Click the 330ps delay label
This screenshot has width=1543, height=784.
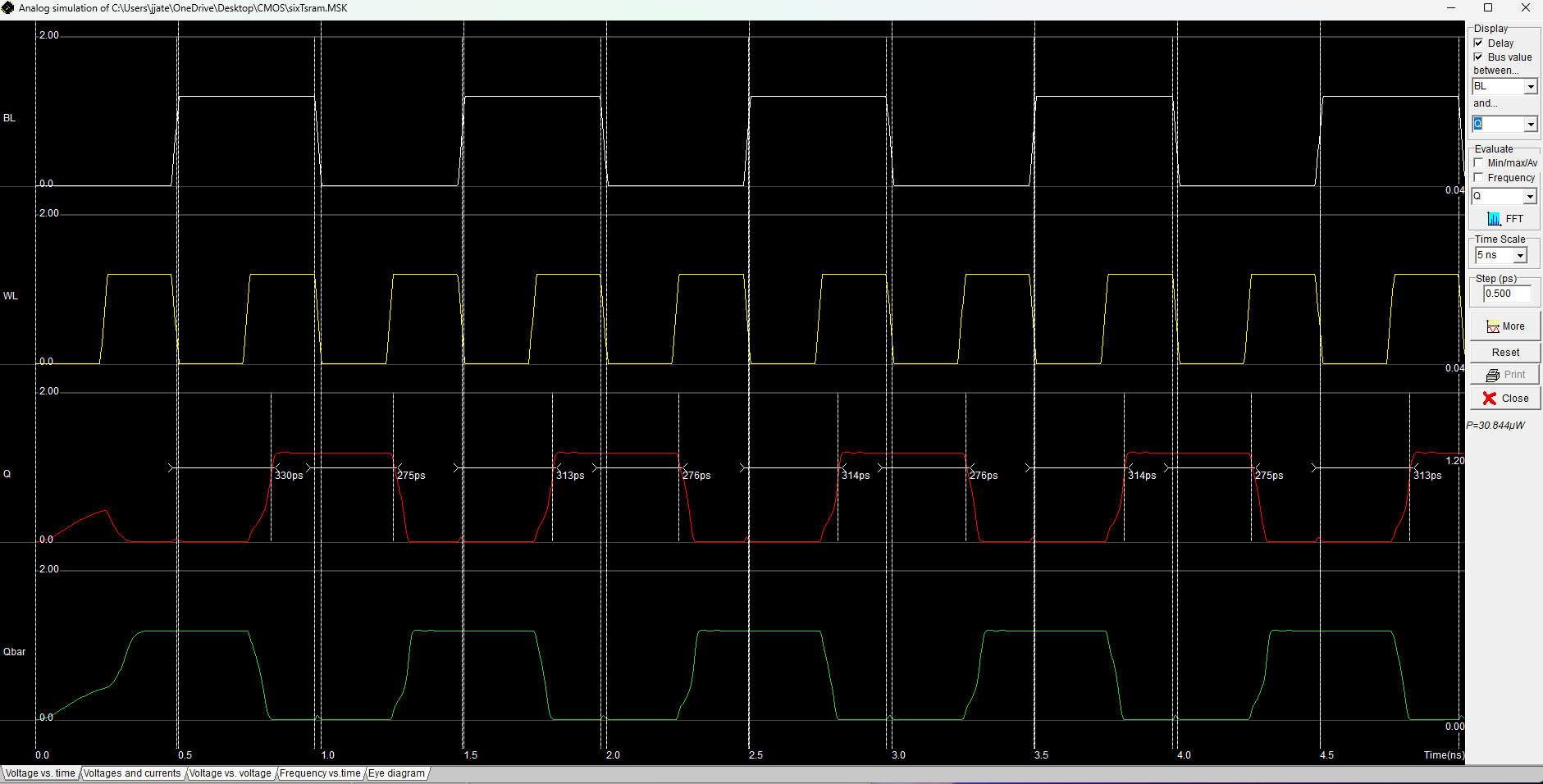pos(289,476)
